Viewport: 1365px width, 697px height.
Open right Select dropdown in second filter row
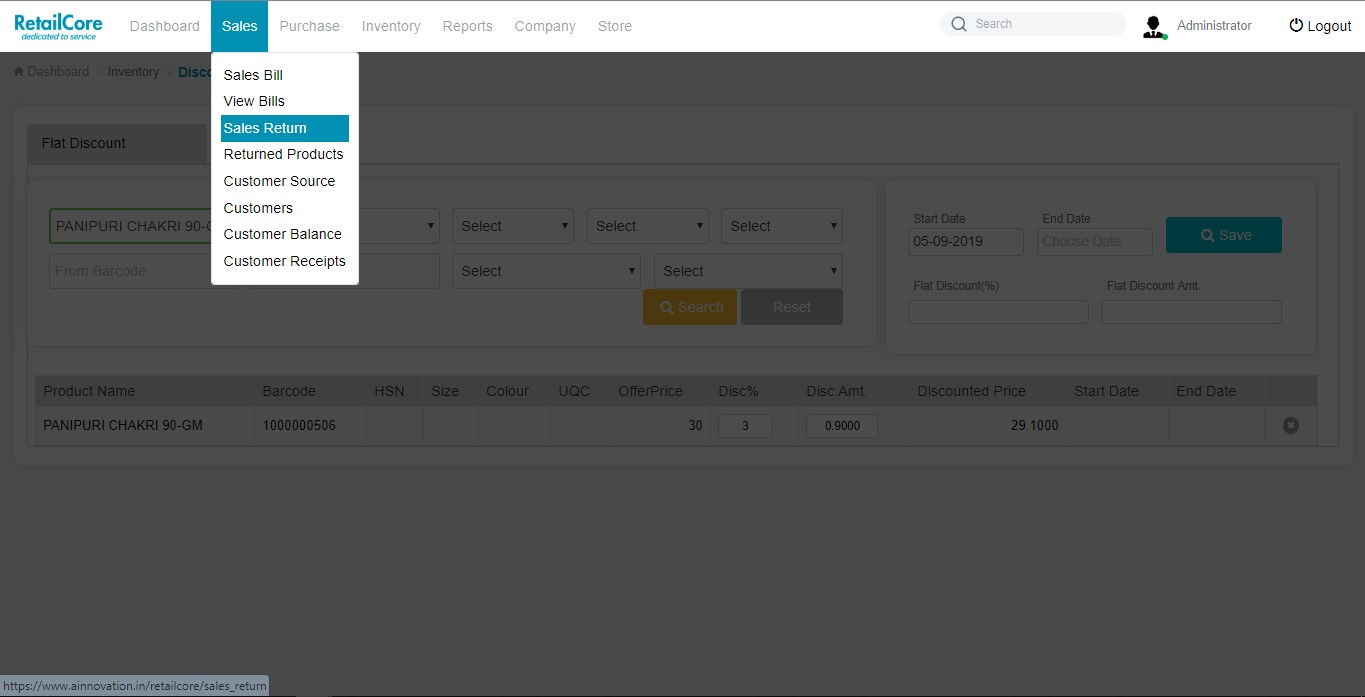(748, 271)
